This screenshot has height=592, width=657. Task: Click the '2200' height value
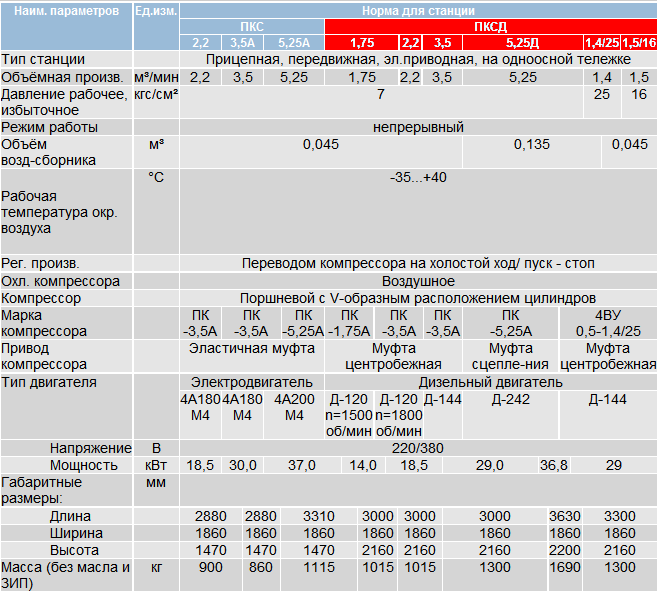565,550
